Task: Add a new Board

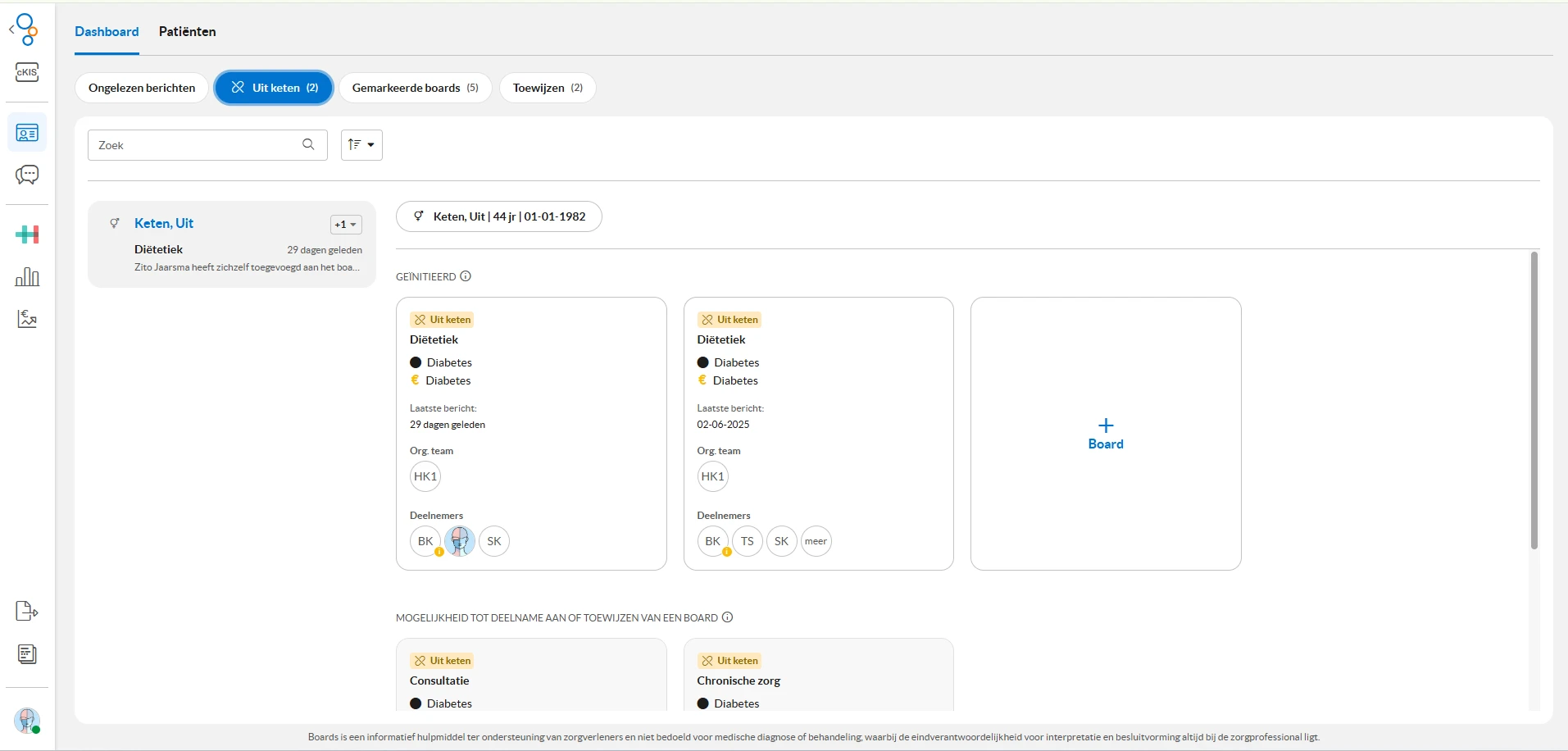Action: (x=1106, y=434)
